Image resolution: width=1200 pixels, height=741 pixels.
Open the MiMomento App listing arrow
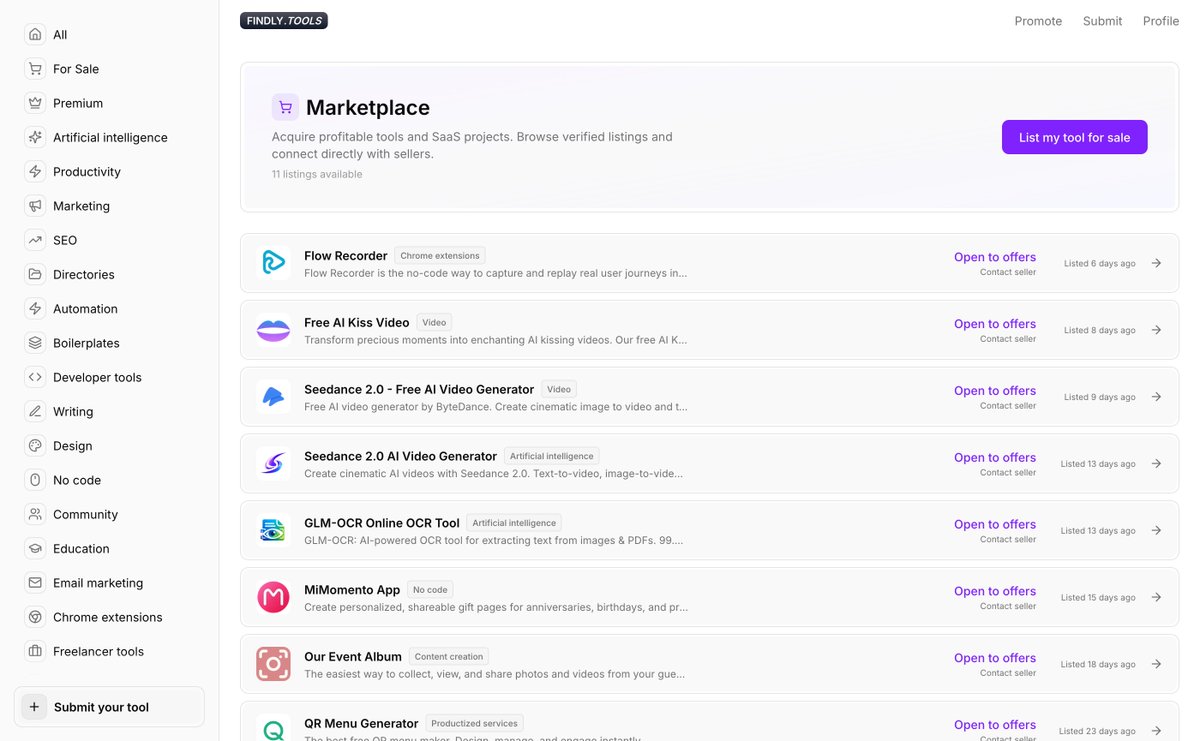(x=1156, y=597)
